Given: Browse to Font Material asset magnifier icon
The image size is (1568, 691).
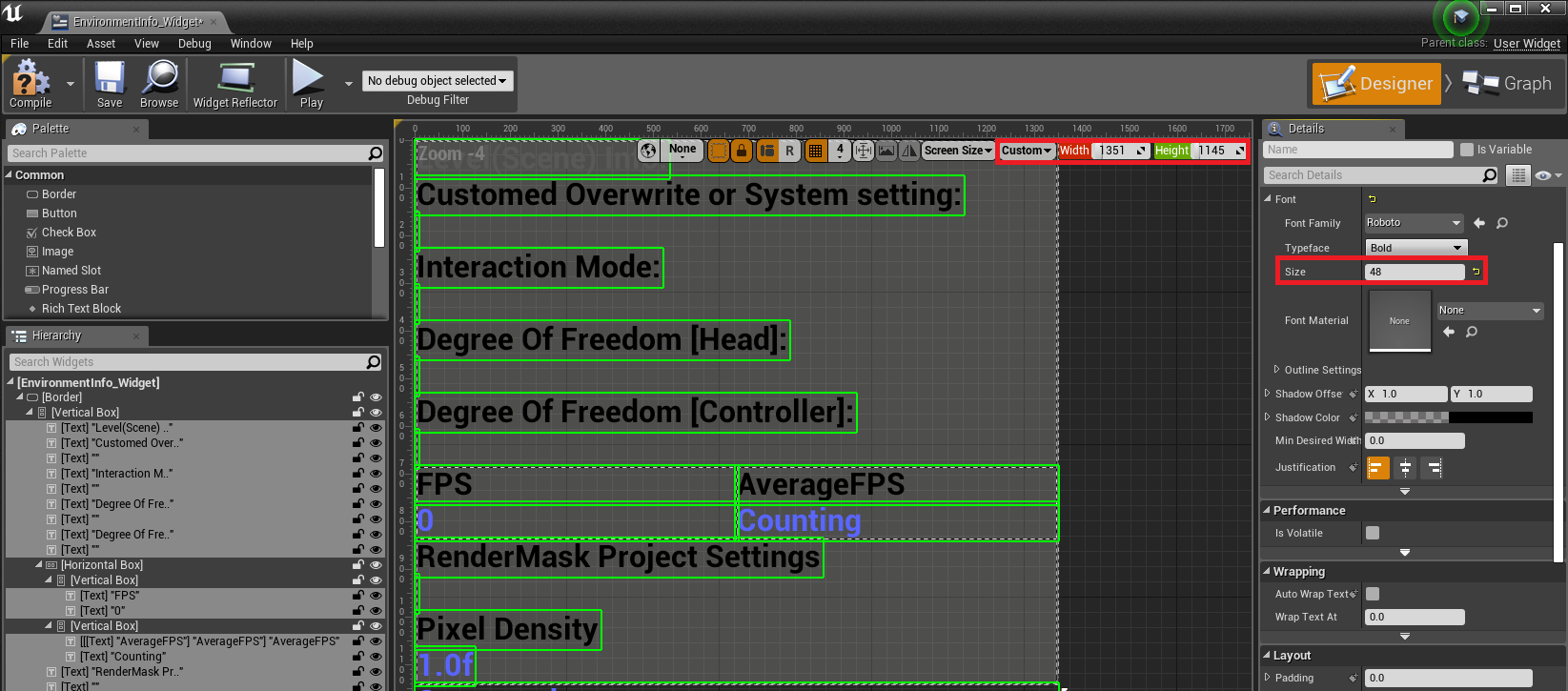Looking at the screenshot, I should (x=1472, y=332).
